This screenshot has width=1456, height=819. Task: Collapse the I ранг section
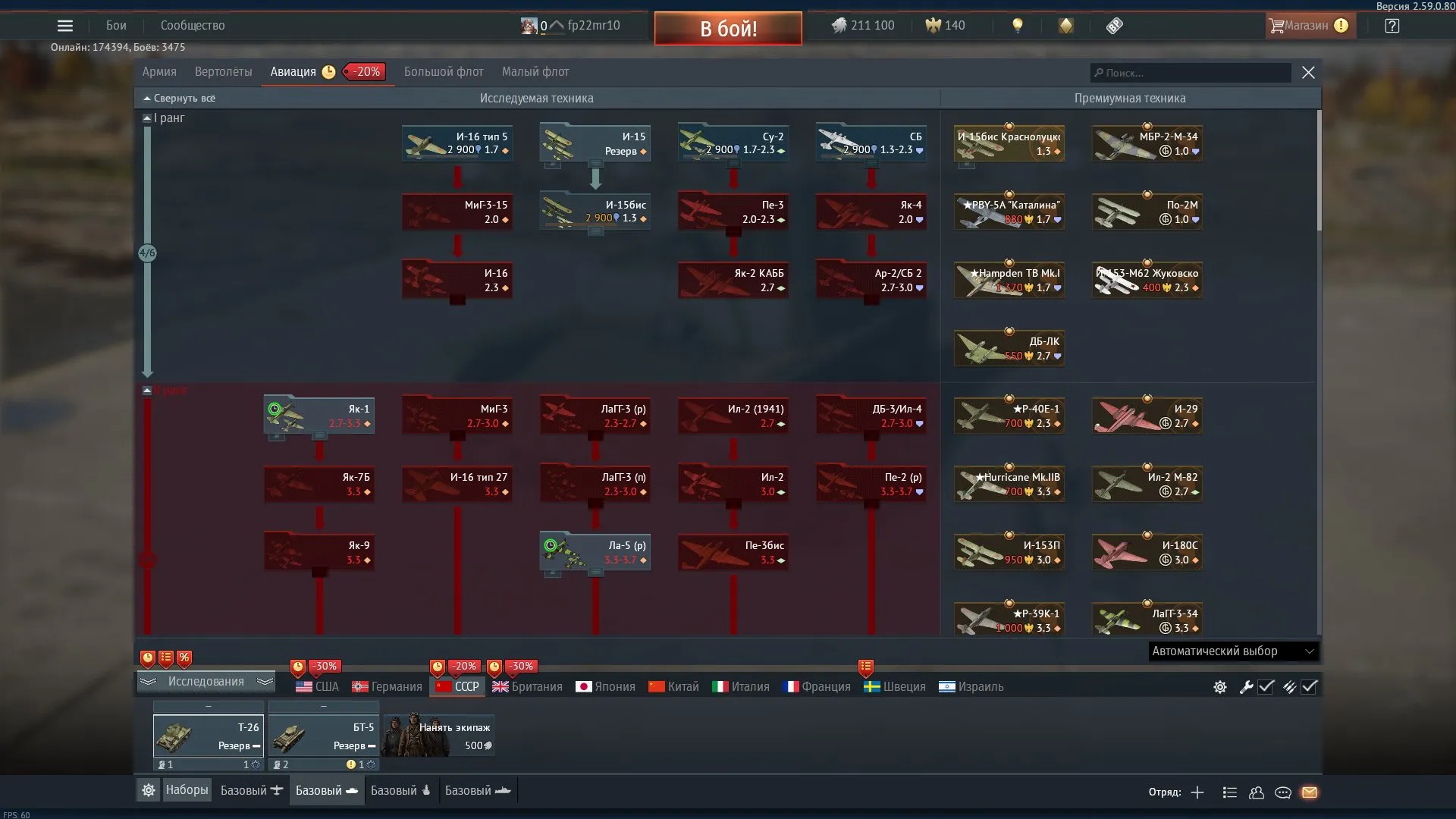(148, 118)
